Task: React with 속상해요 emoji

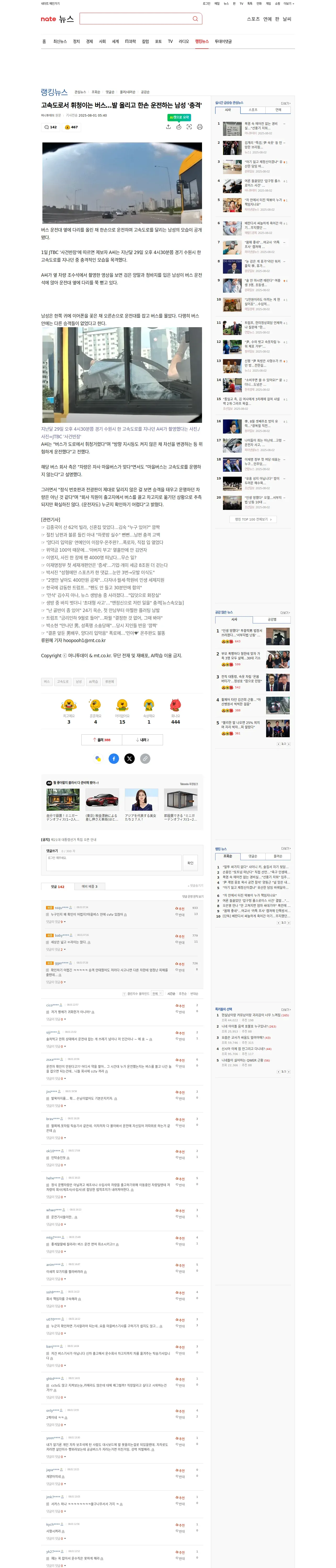Action: (149, 705)
